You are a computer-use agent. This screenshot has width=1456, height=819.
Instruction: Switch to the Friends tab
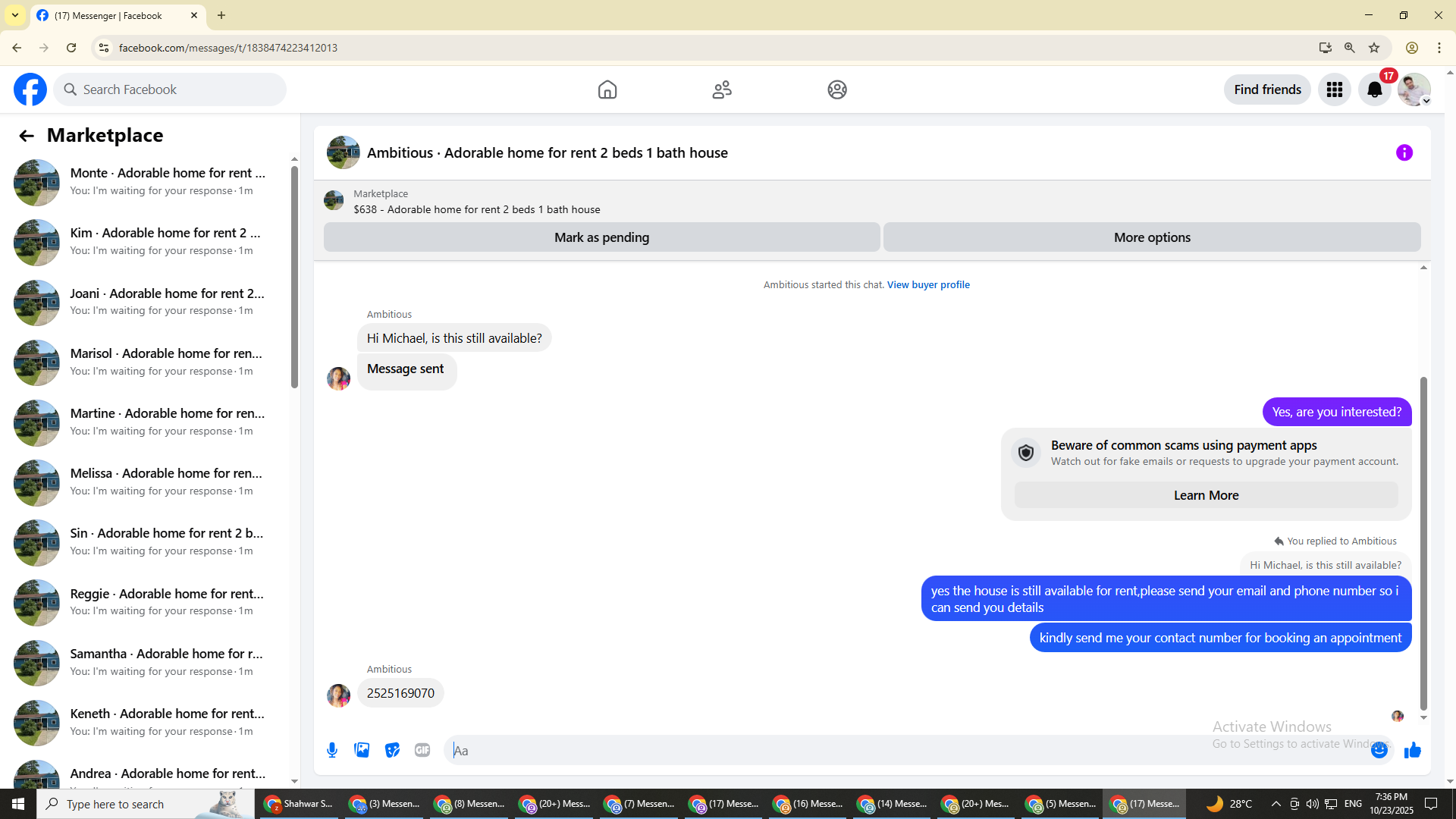[722, 89]
